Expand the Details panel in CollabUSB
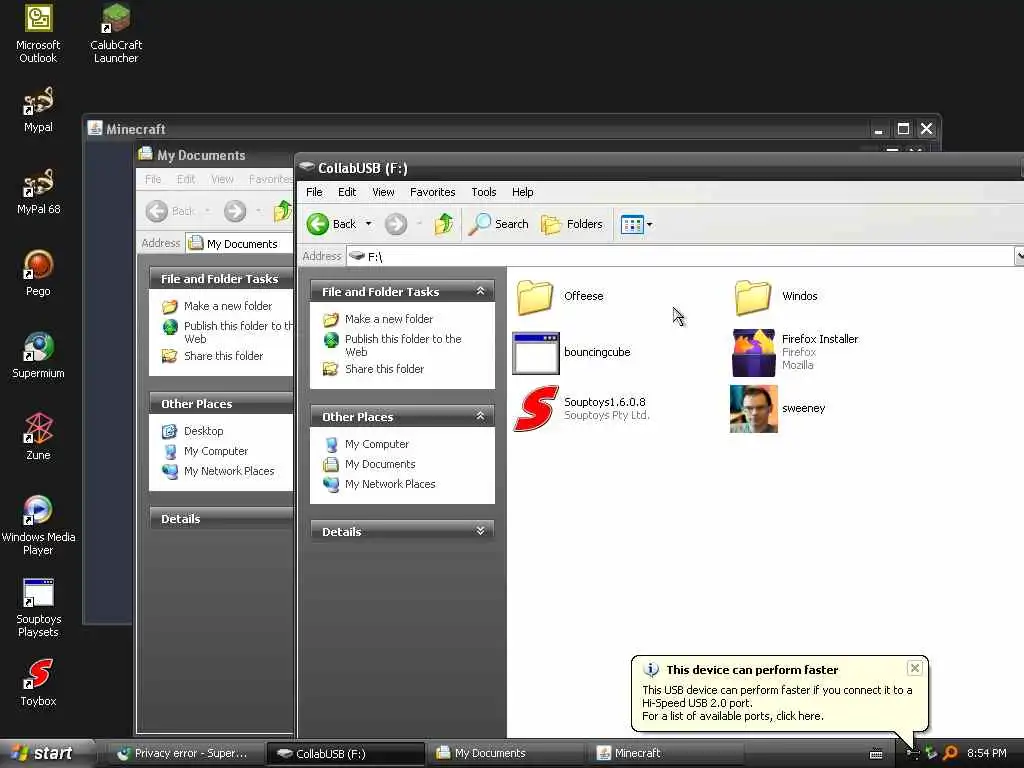This screenshot has height=768, width=1024. click(481, 531)
